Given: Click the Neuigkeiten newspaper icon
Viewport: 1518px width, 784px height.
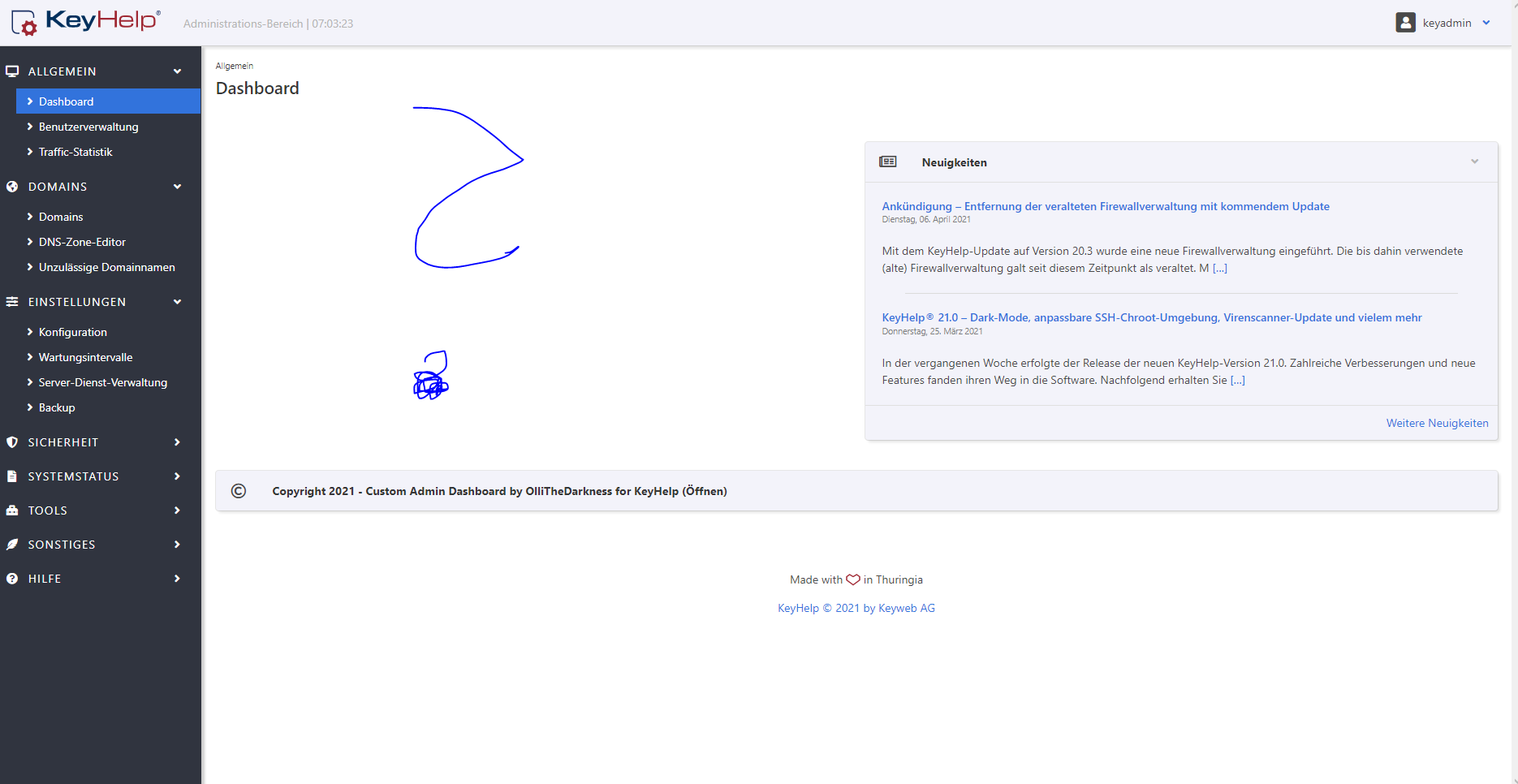Looking at the screenshot, I should pos(888,162).
